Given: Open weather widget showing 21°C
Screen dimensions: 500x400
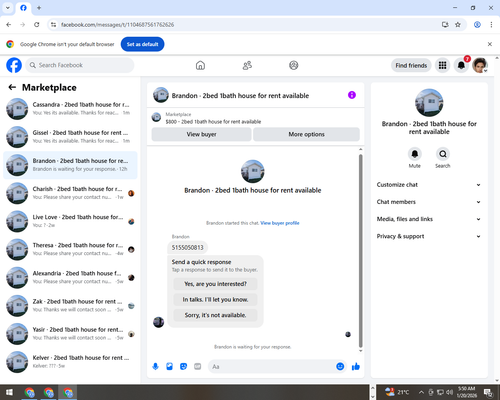Looking at the screenshot, I should 397,392.
